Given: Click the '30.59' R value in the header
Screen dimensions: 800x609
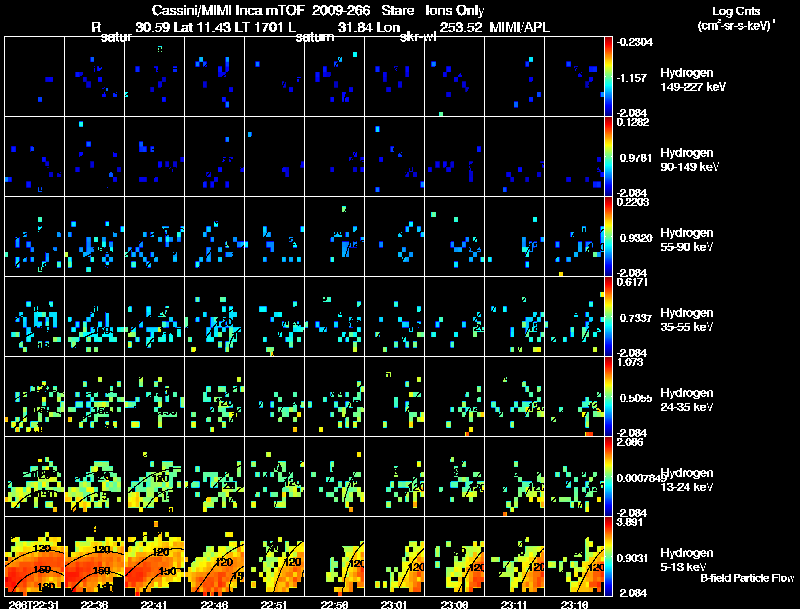Looking at the screenshot, I should coord(152,27).
